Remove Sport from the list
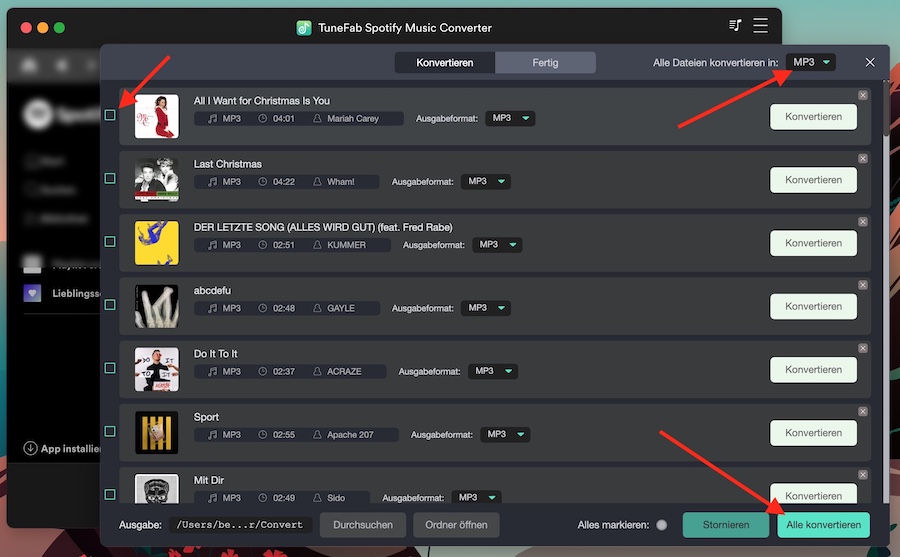Viewport: 900px width, 557px height. [863, 412]
